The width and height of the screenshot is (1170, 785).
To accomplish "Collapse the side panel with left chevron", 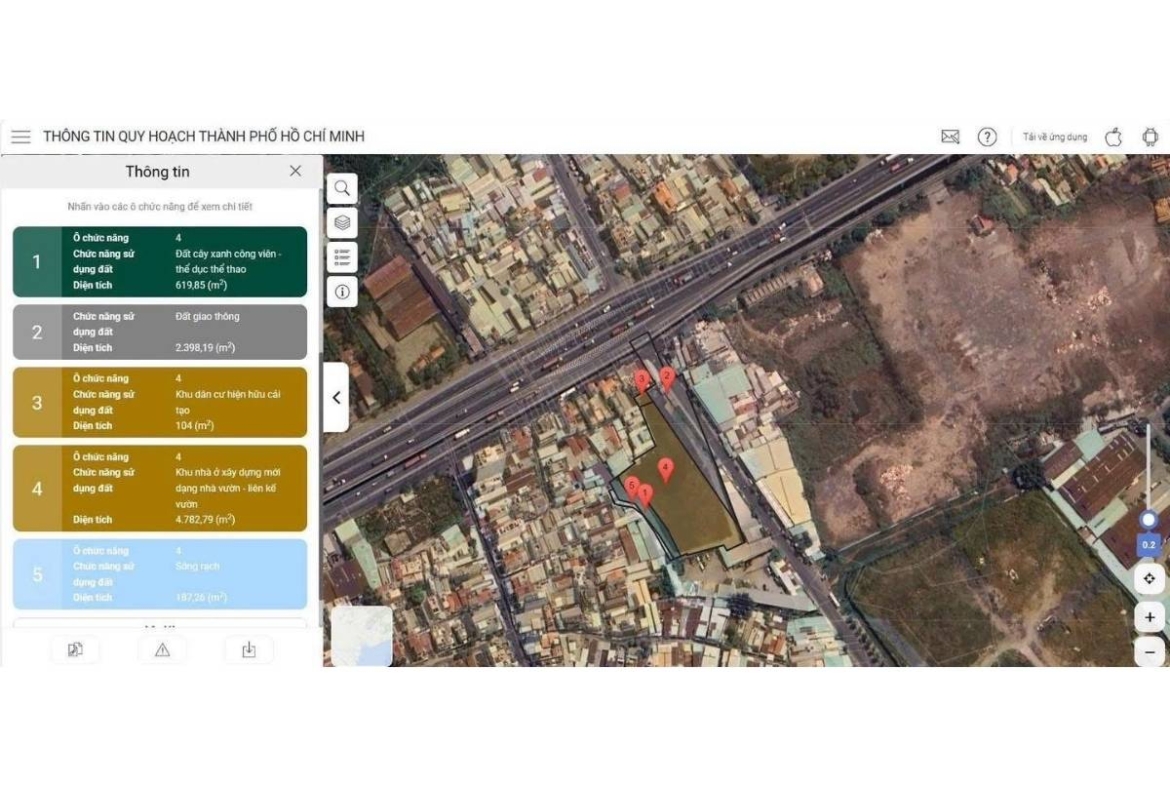I will click(x=337, y=397).
